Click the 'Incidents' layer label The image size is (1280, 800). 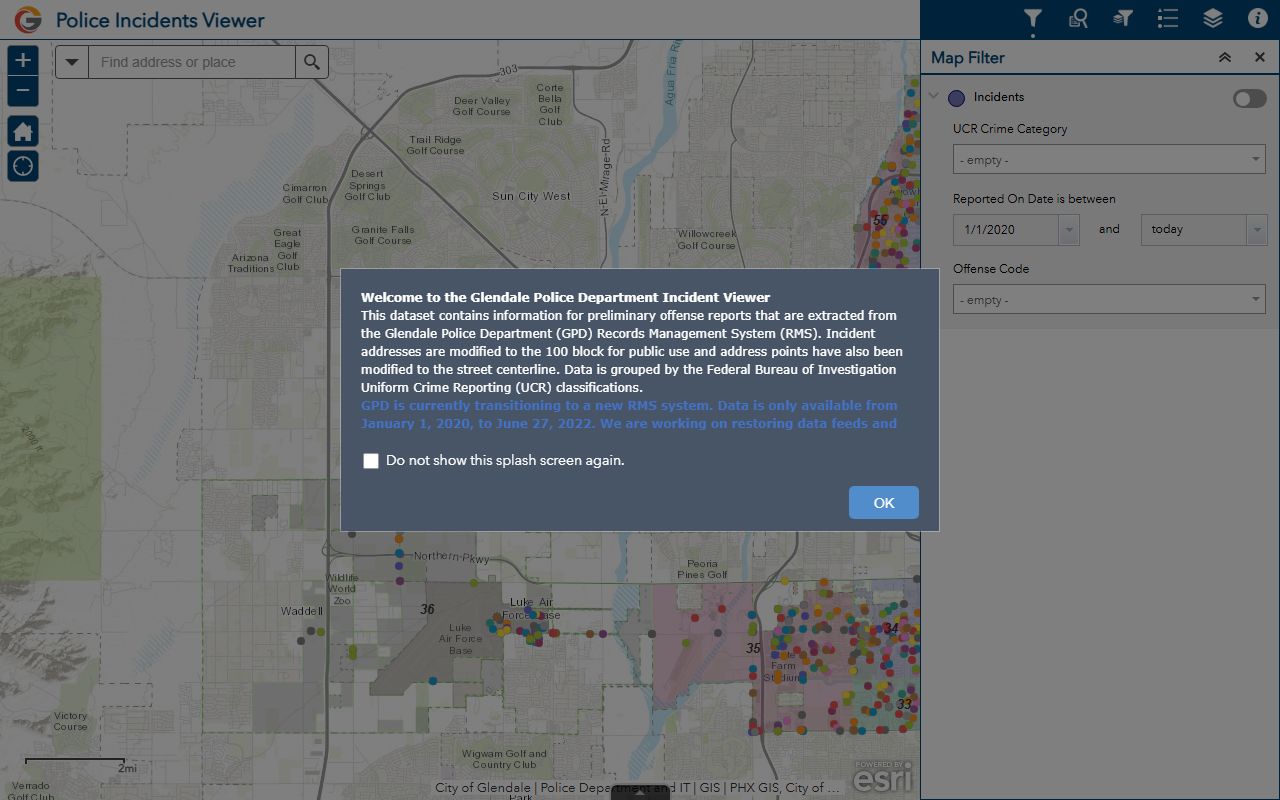coord(999,97)
